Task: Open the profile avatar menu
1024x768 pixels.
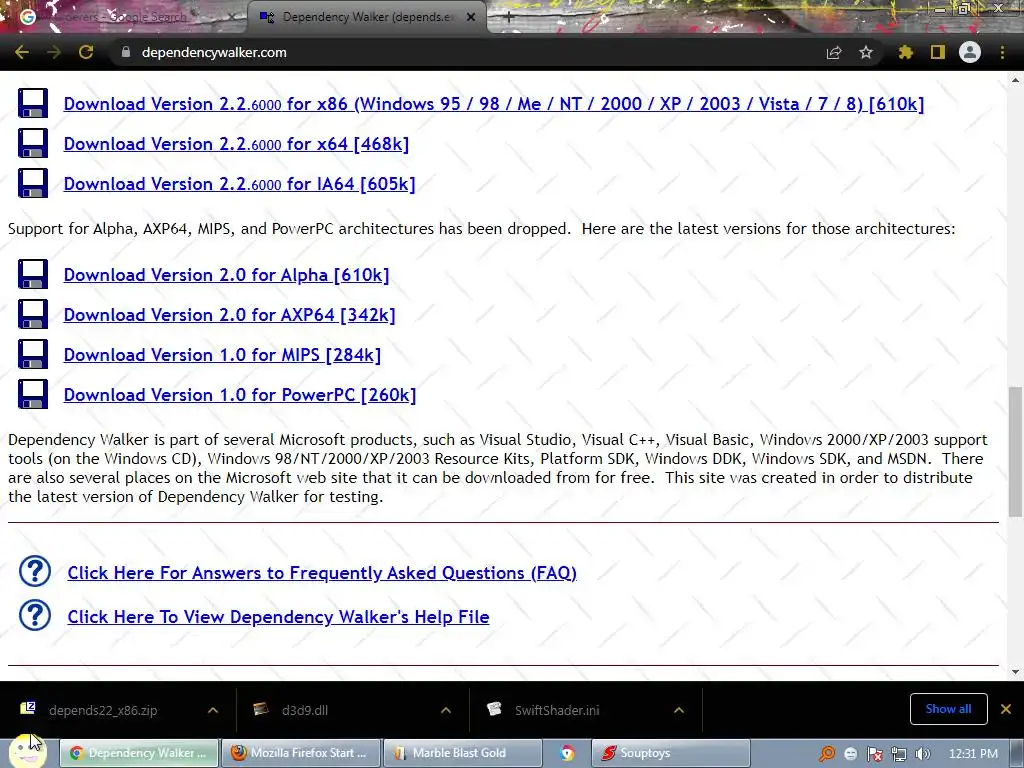Action: point(970,52)
